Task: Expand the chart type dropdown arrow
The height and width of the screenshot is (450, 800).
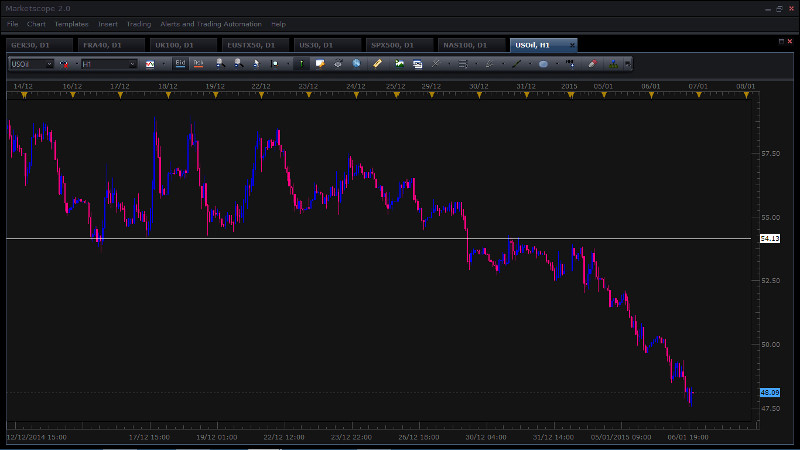Action: (x=163, y=64)
